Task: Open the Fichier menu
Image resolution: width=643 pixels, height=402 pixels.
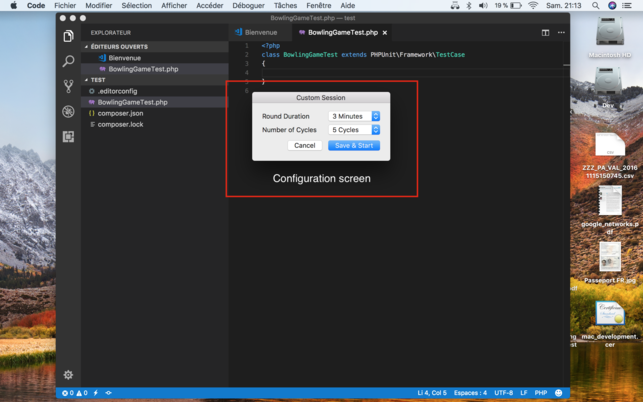Action: pos(65,5)
